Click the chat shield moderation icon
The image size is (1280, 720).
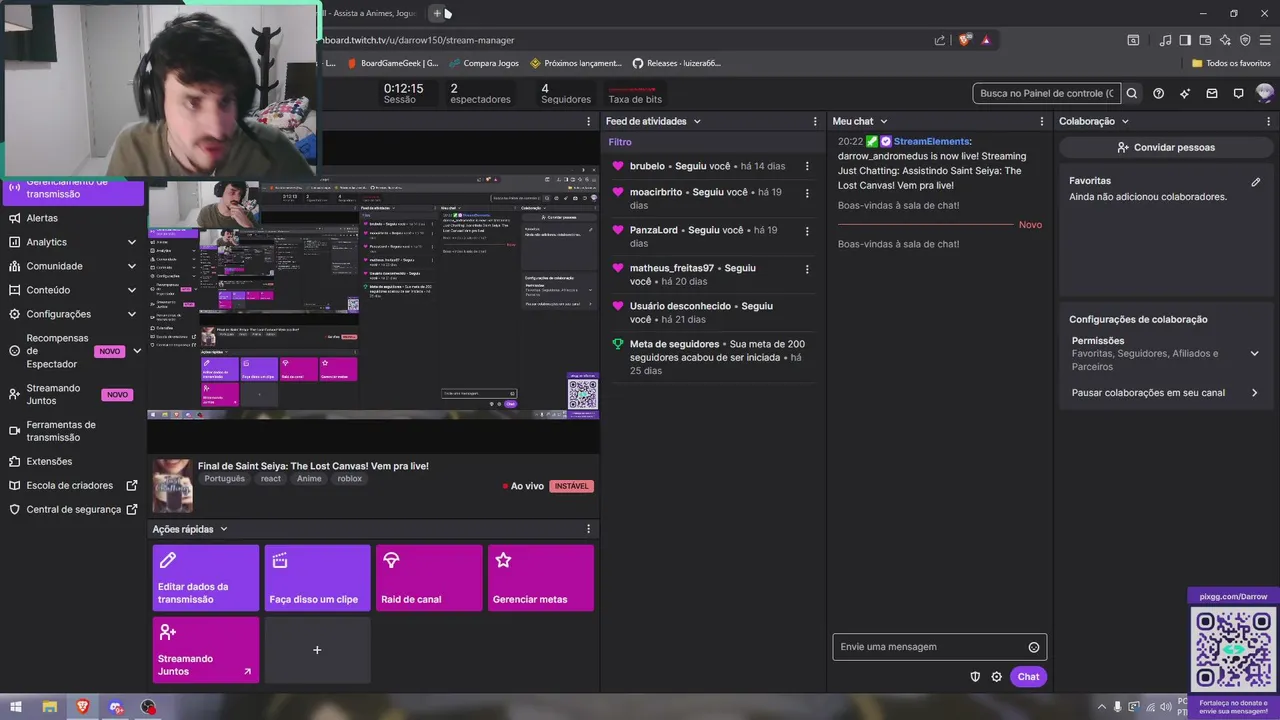click(975, 677)
